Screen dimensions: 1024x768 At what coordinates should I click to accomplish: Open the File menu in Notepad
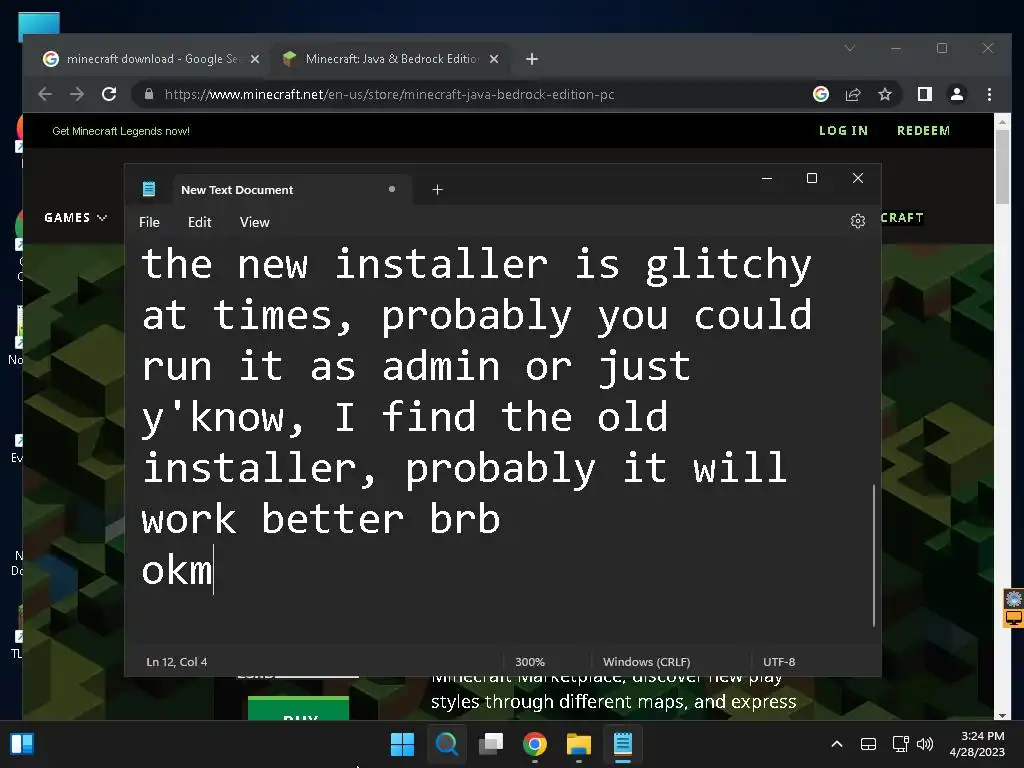pyautogui.click(x=149, y=222)
